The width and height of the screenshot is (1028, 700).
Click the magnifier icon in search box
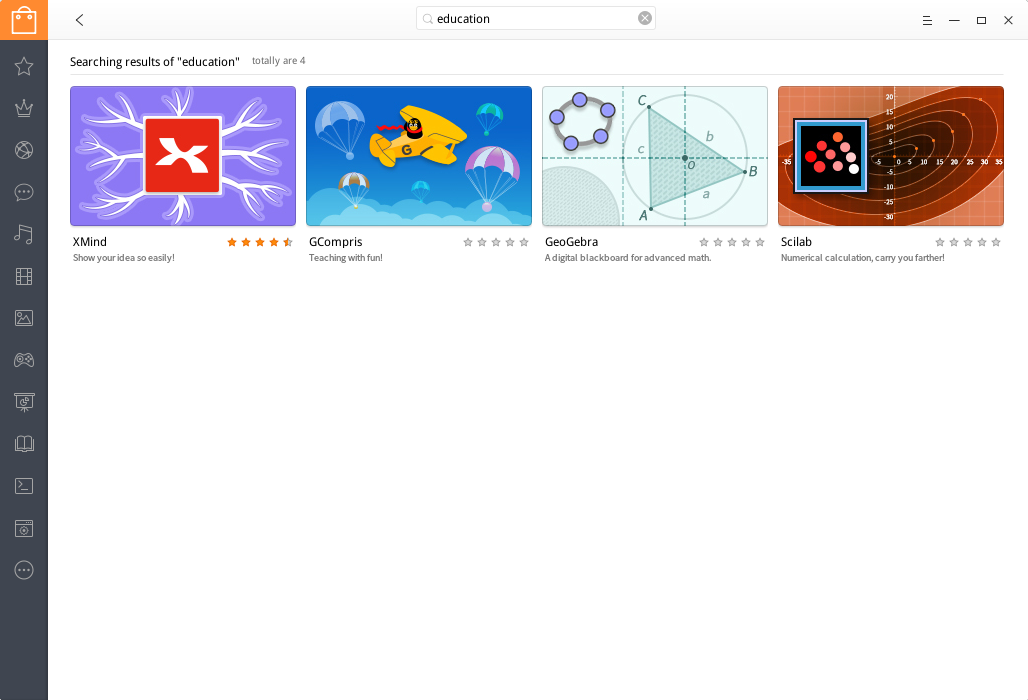427,19
